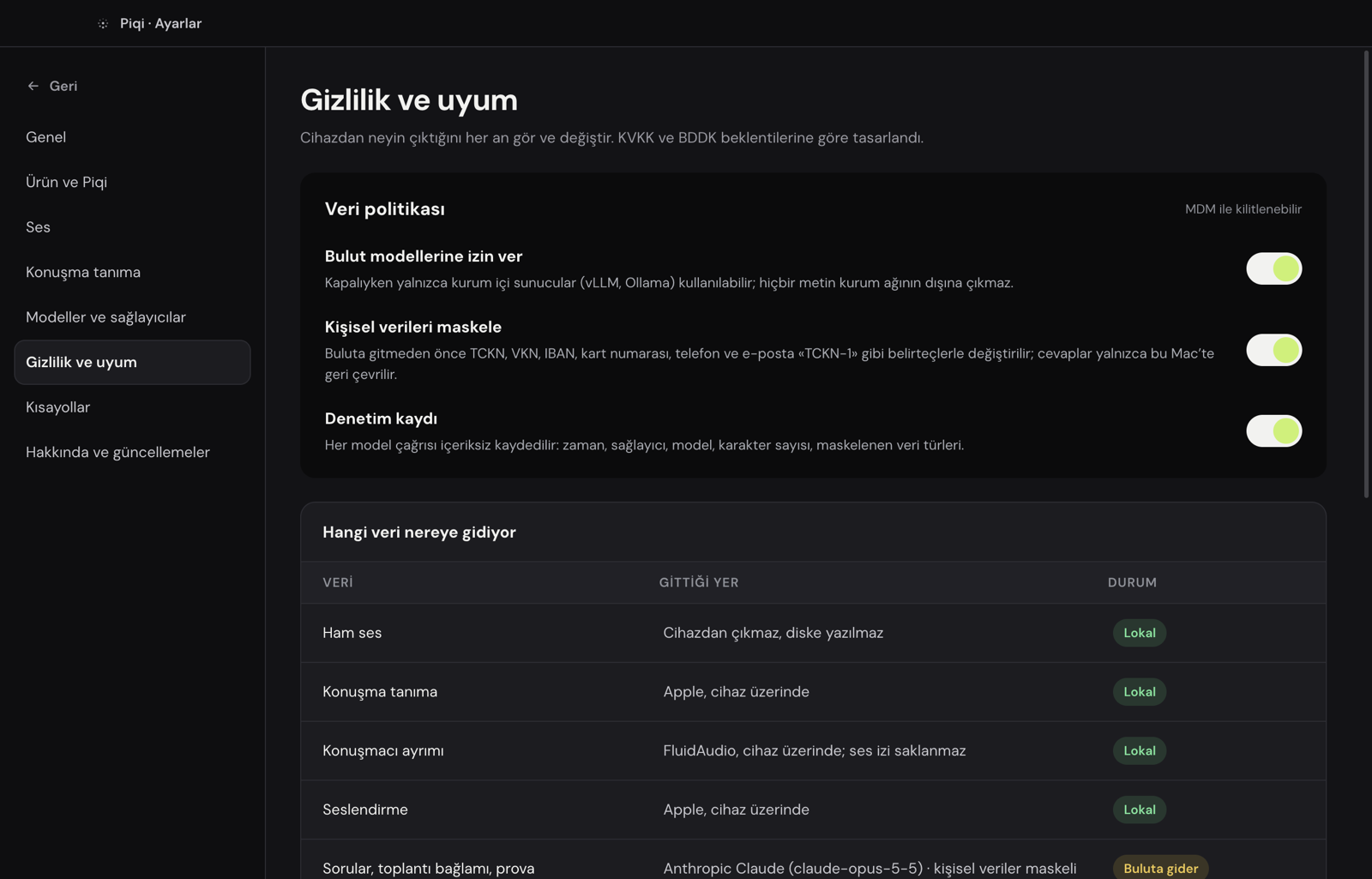The width and height of the screenshot is (1372, 879).
Task: Select the Ham ses row label
Action: tap(352, 633)
